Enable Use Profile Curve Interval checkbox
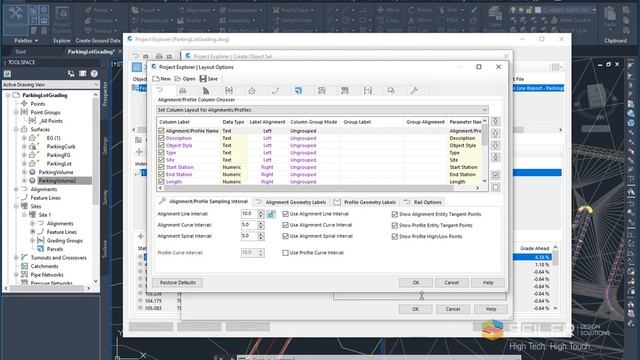This screenshot has height=360, width=640. coord(285,253)
